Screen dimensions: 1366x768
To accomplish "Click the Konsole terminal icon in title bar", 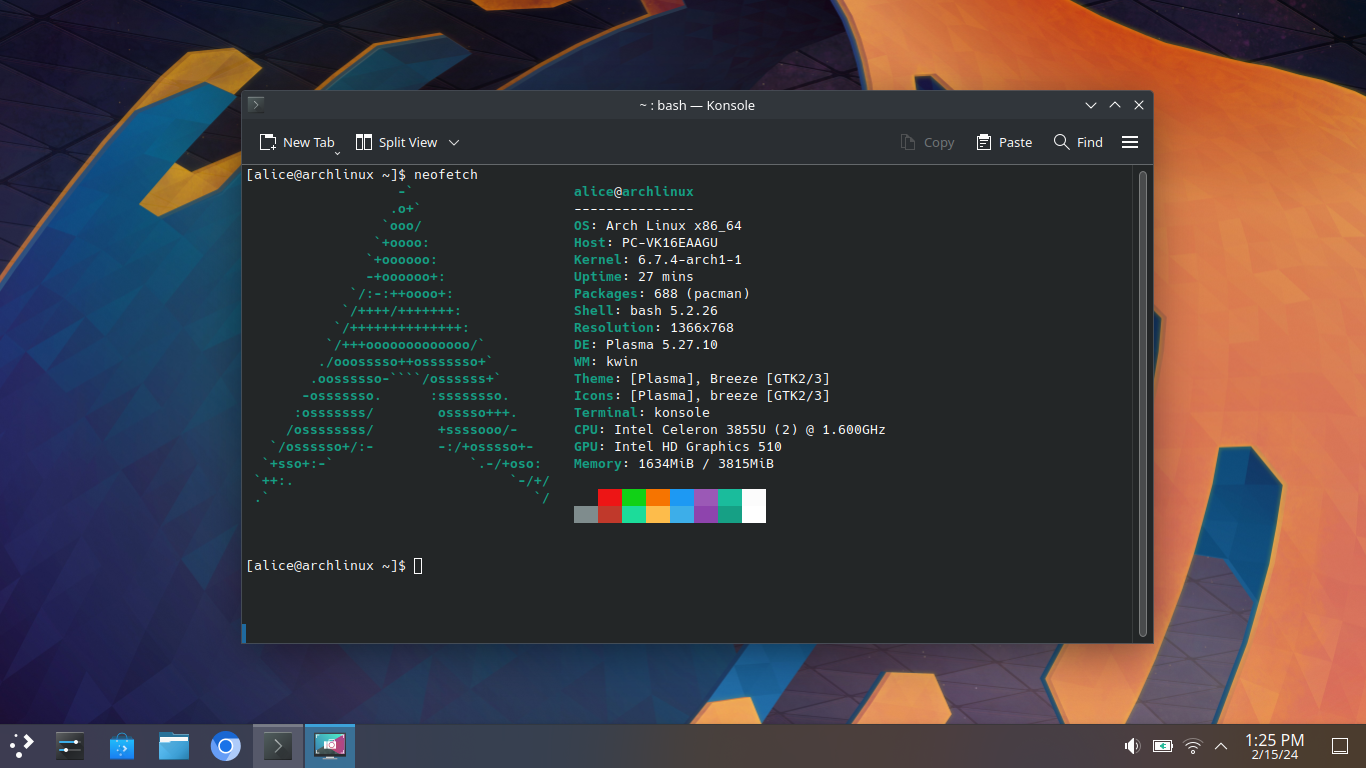I will click(x=256, y=105).
